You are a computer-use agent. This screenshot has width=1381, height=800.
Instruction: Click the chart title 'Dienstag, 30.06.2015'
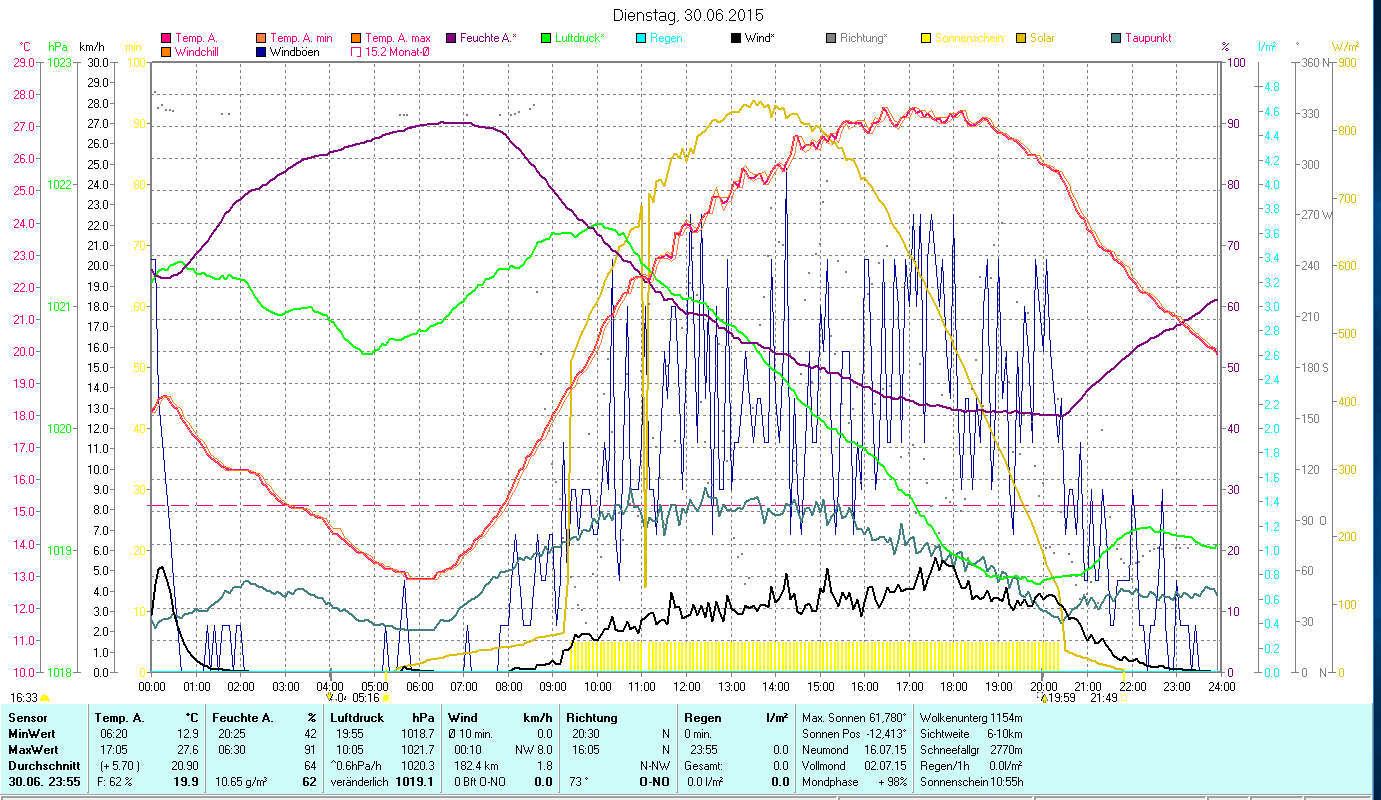(686, 15)
